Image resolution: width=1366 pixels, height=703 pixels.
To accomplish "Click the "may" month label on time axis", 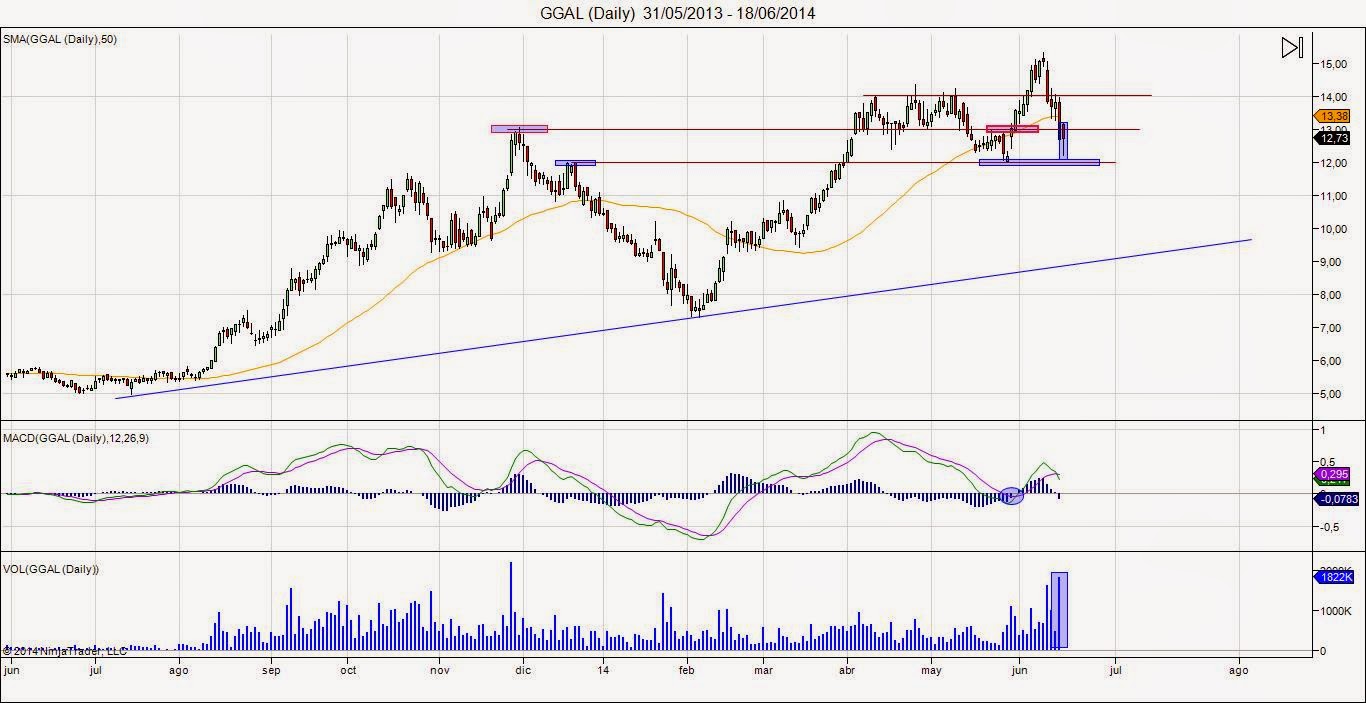I will 932,672.
